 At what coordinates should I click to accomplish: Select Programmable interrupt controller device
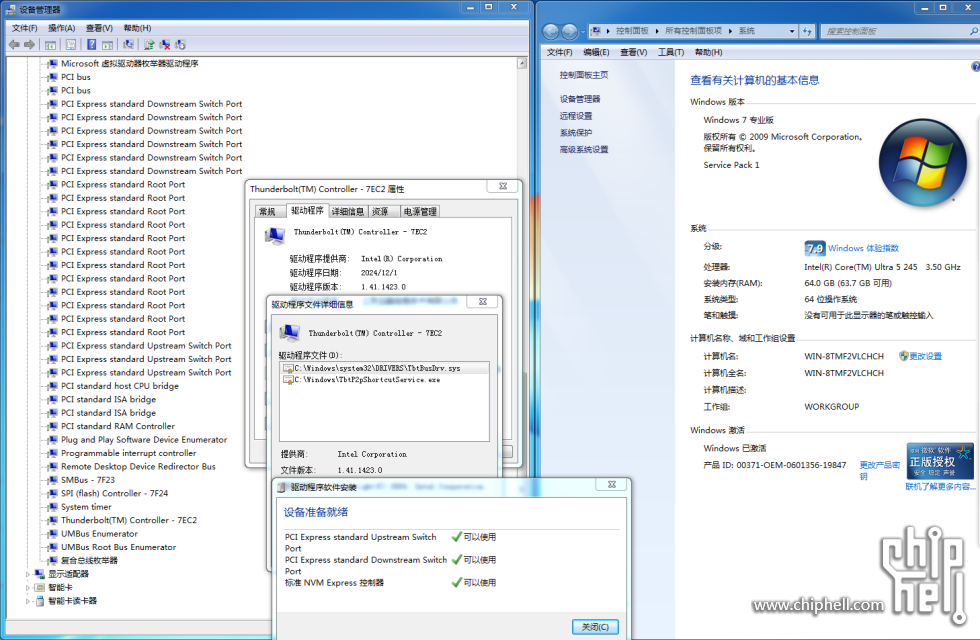(x=128, y=453)
